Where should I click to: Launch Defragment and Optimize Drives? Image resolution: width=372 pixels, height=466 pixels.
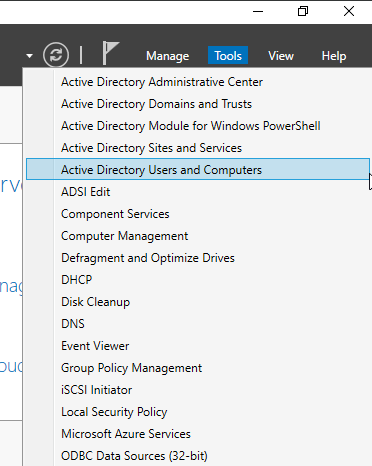coord(148,258)
